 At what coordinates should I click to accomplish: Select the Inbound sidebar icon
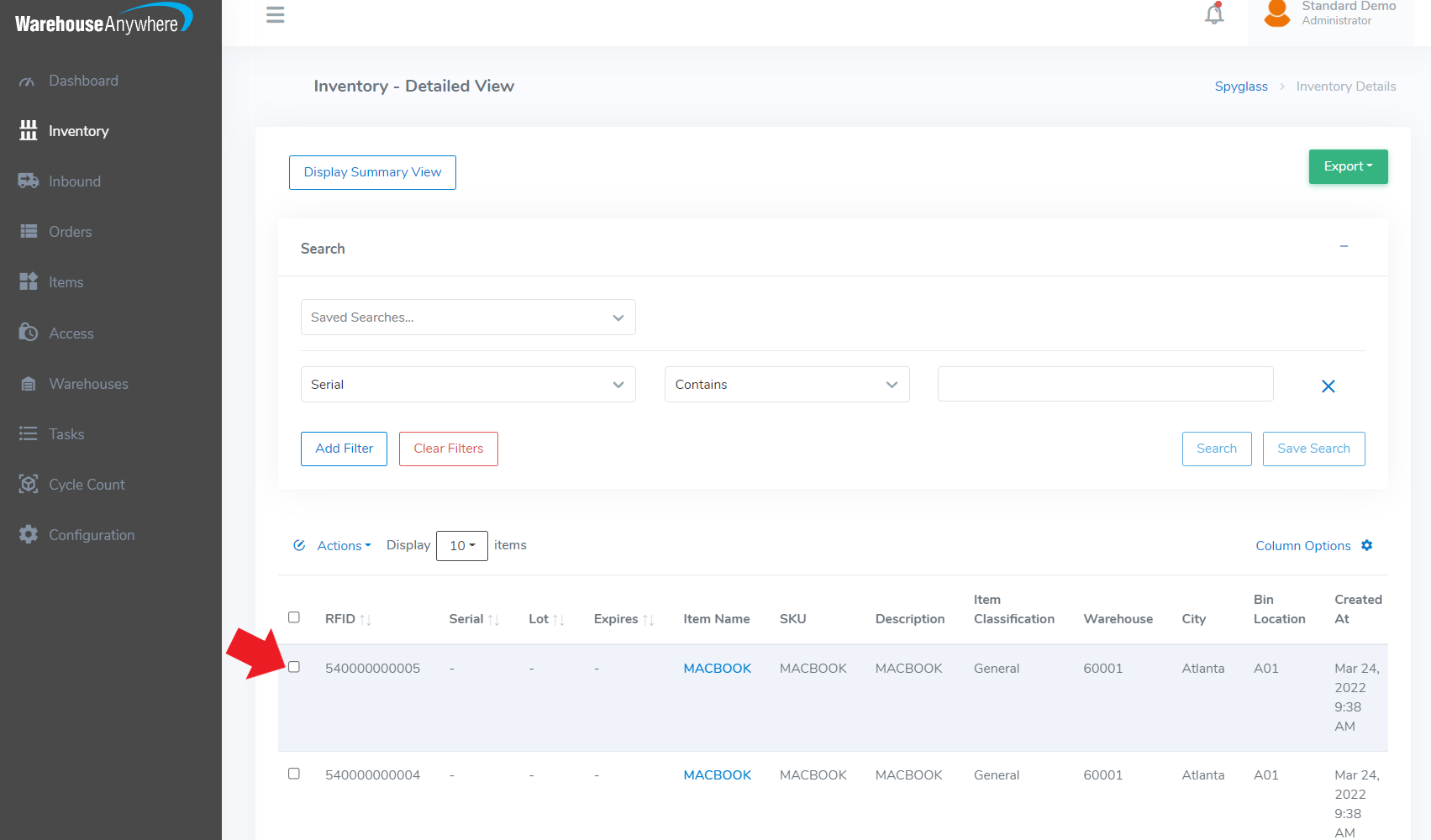28,181
